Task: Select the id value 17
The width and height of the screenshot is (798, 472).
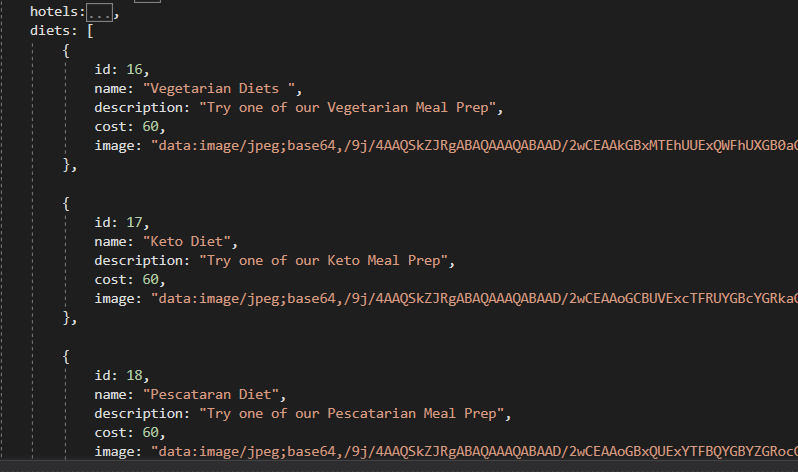Action: pyautogui.click(x=134, y=223)
